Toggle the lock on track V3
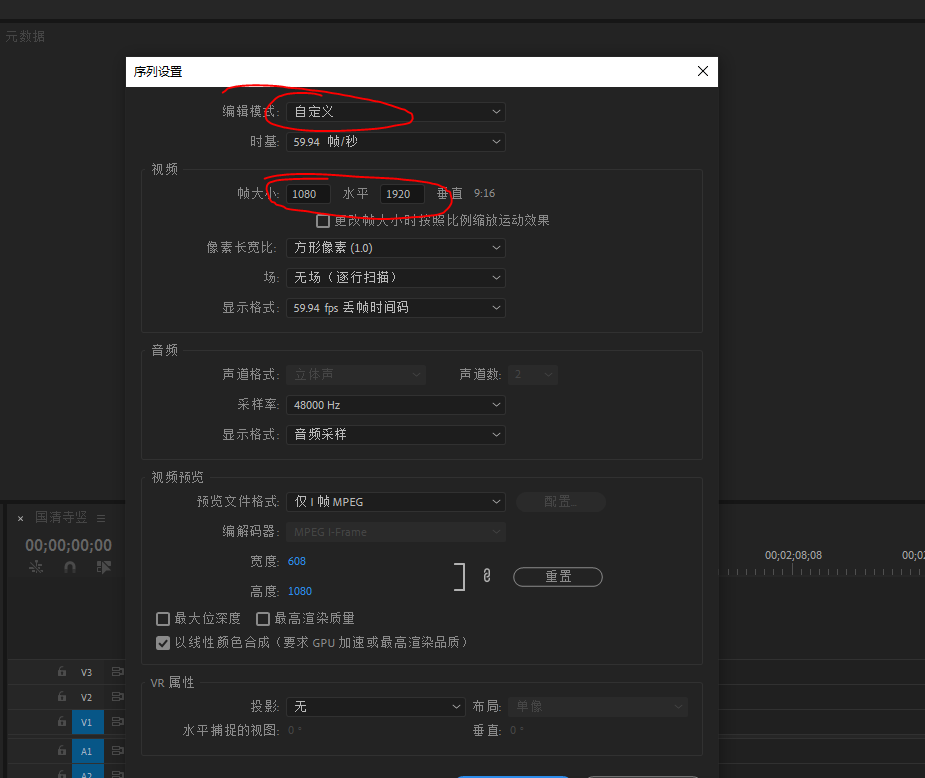This screenshot has height=778, width=925. coord(62,672)
